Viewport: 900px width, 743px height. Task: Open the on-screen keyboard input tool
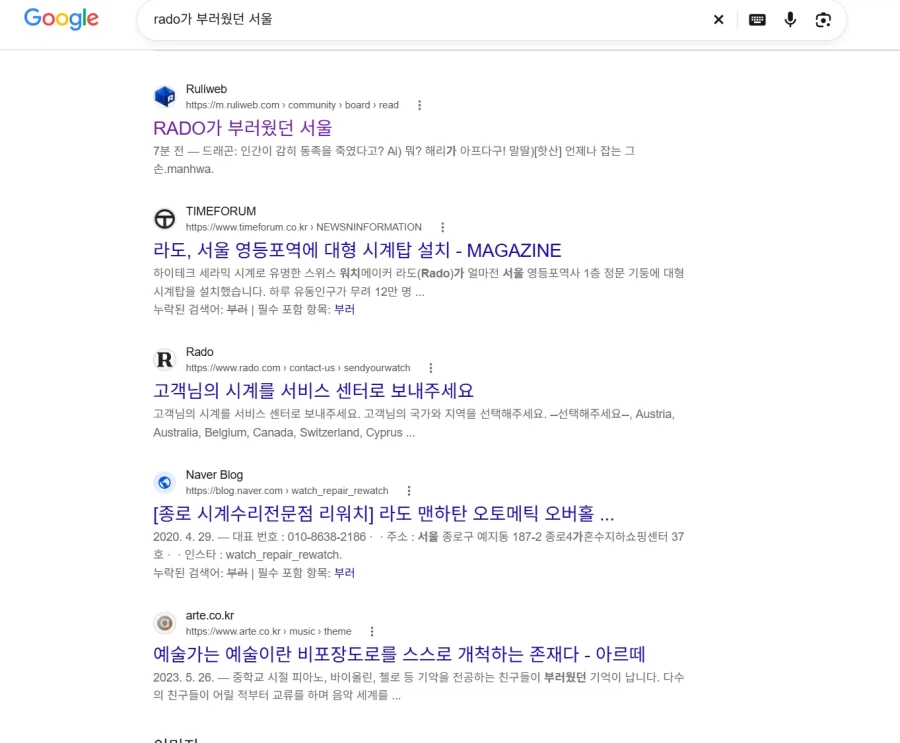[x=757, y=20]
